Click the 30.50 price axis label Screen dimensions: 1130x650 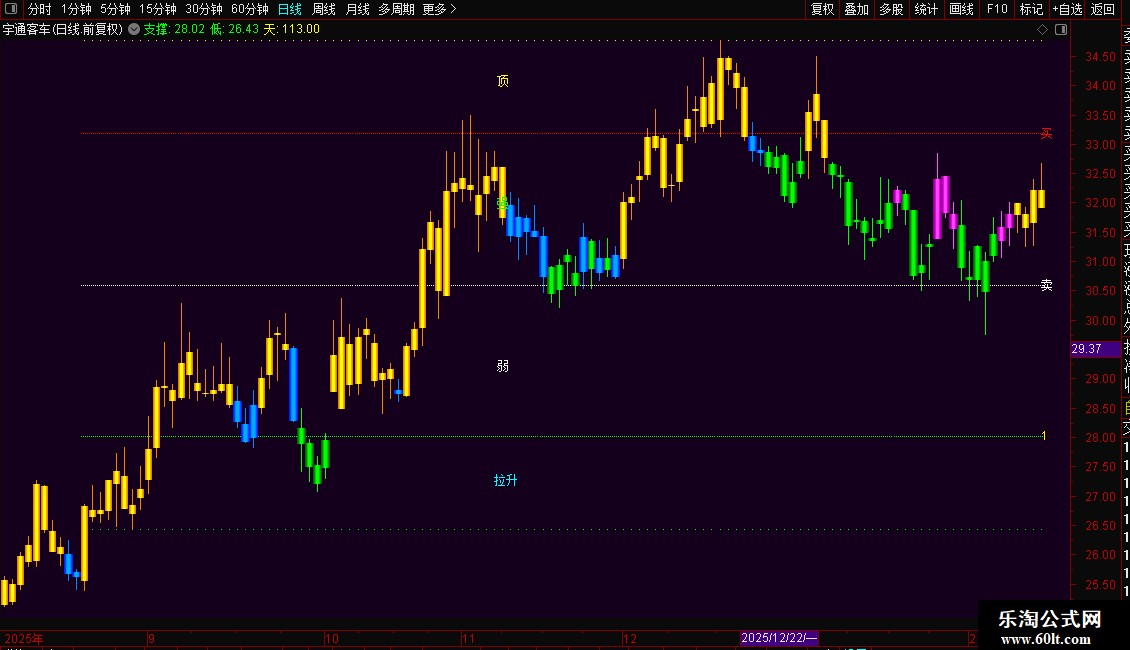(1100, 290)
